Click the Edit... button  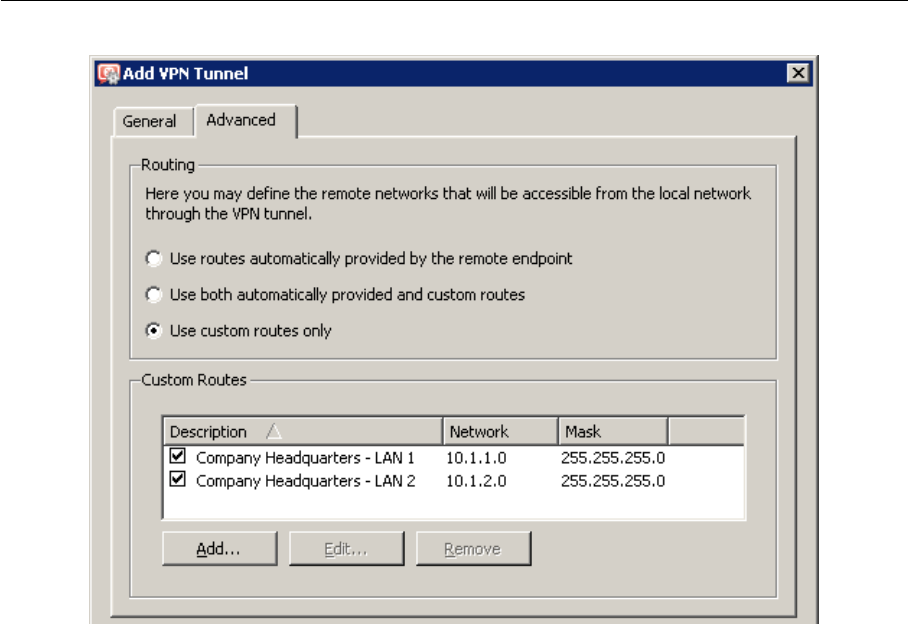(x=346, y=549)
